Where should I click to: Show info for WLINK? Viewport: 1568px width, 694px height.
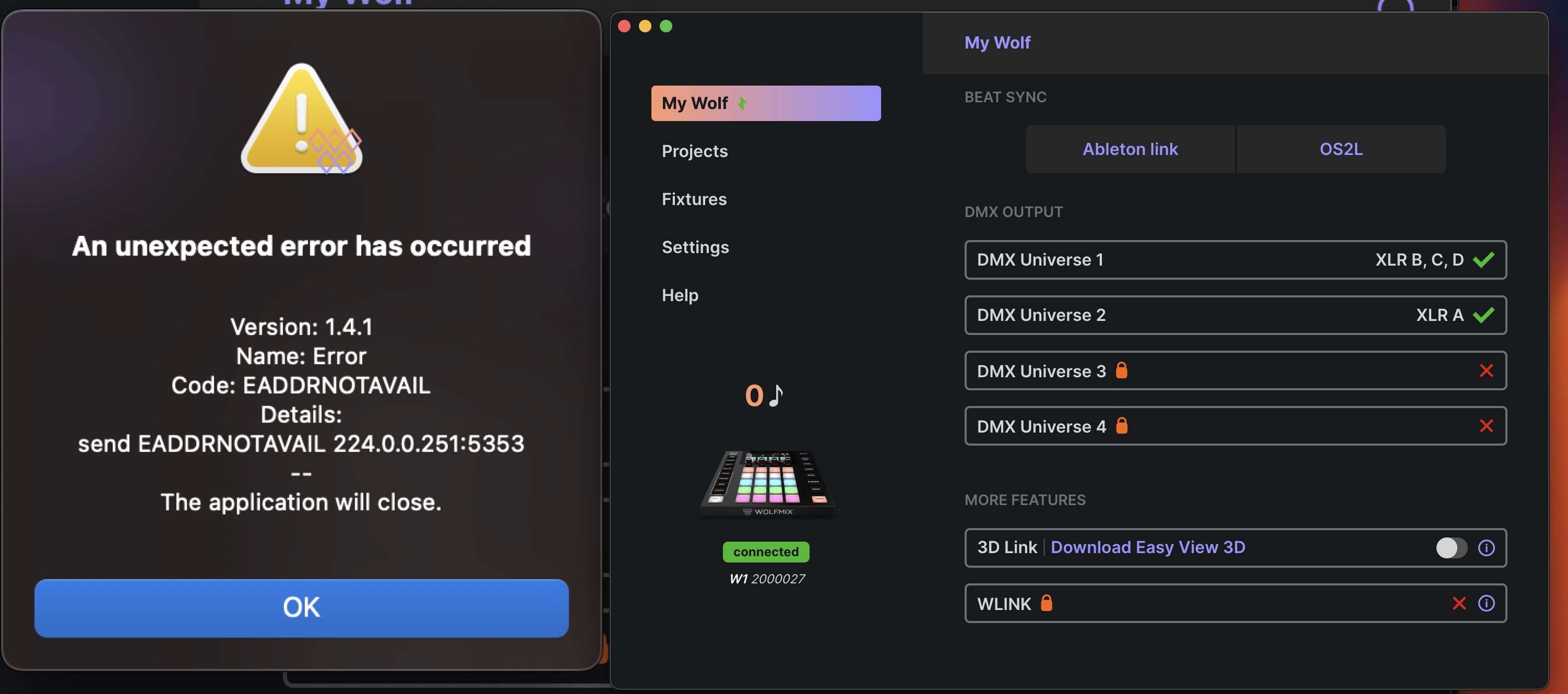tap(1486, 603)
